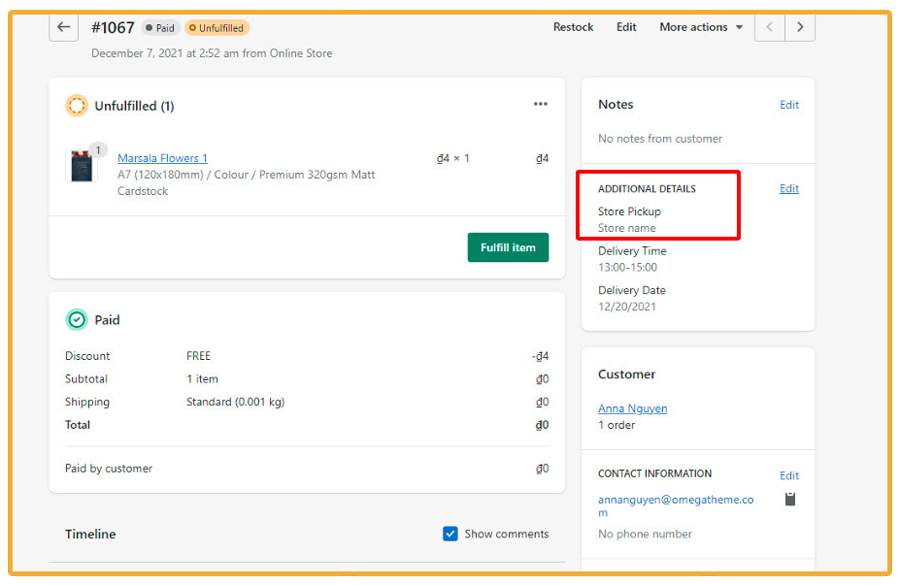Image resolution: width=900 pixels, height=585 pixels.
Task: Edit the Contact Information section
Action: tap(789, 476)
